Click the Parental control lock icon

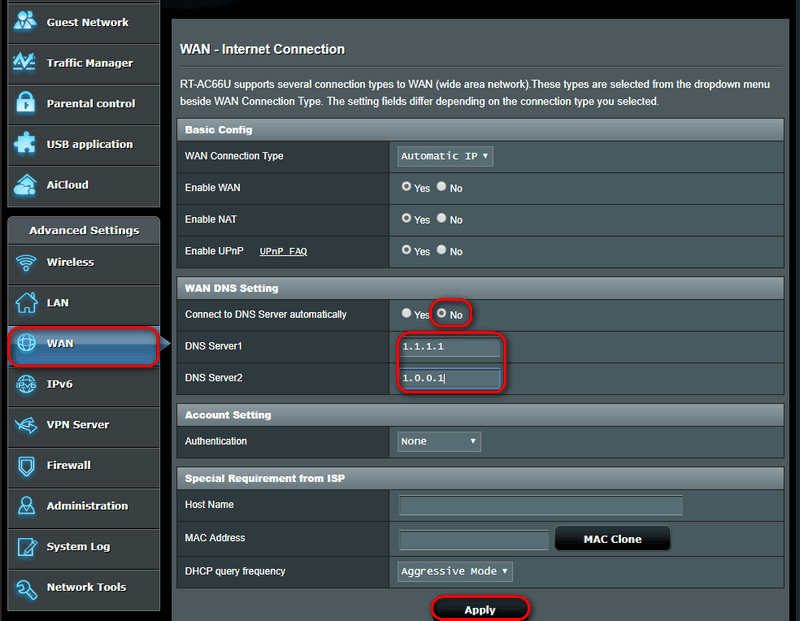[25, 103]
